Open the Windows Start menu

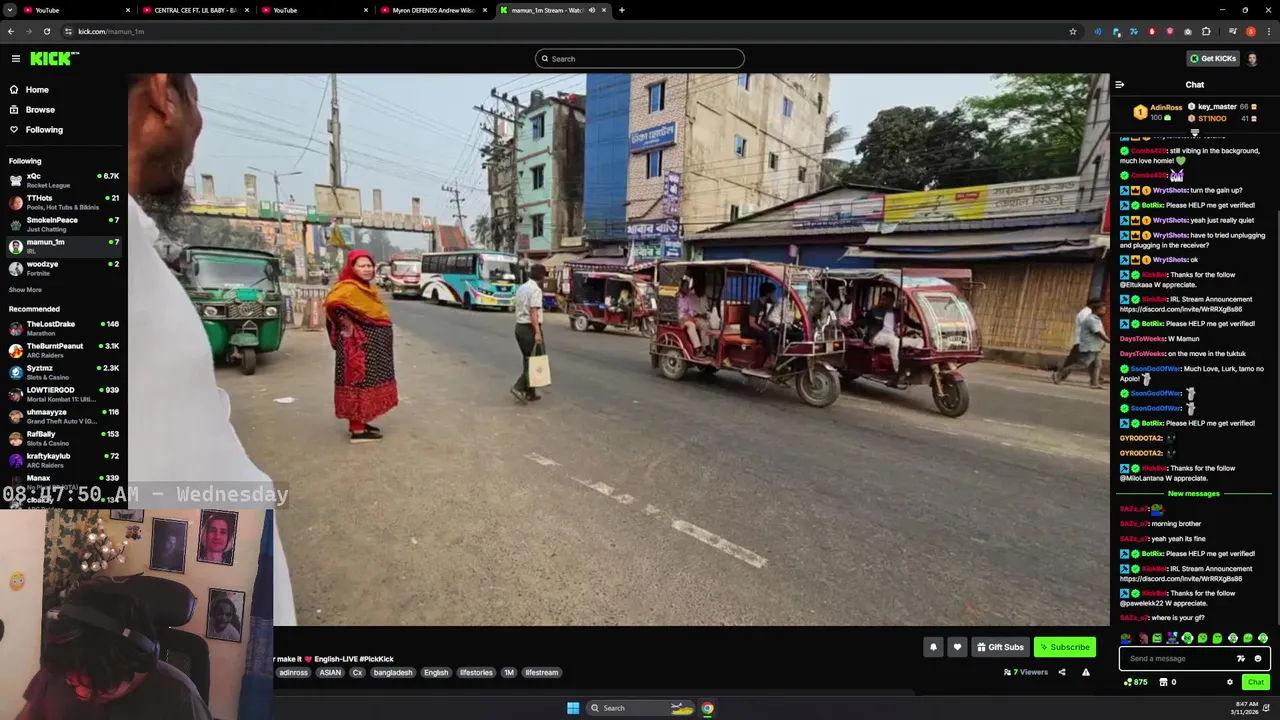point(573,708)
